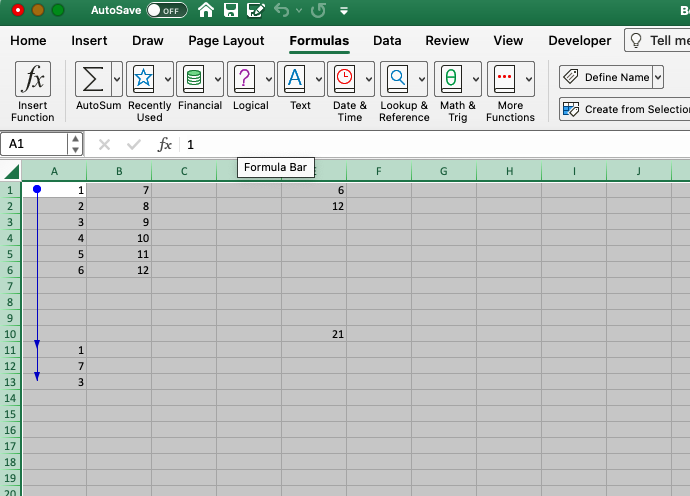Open the Date & Time functions icon

[x=345, y=79]
